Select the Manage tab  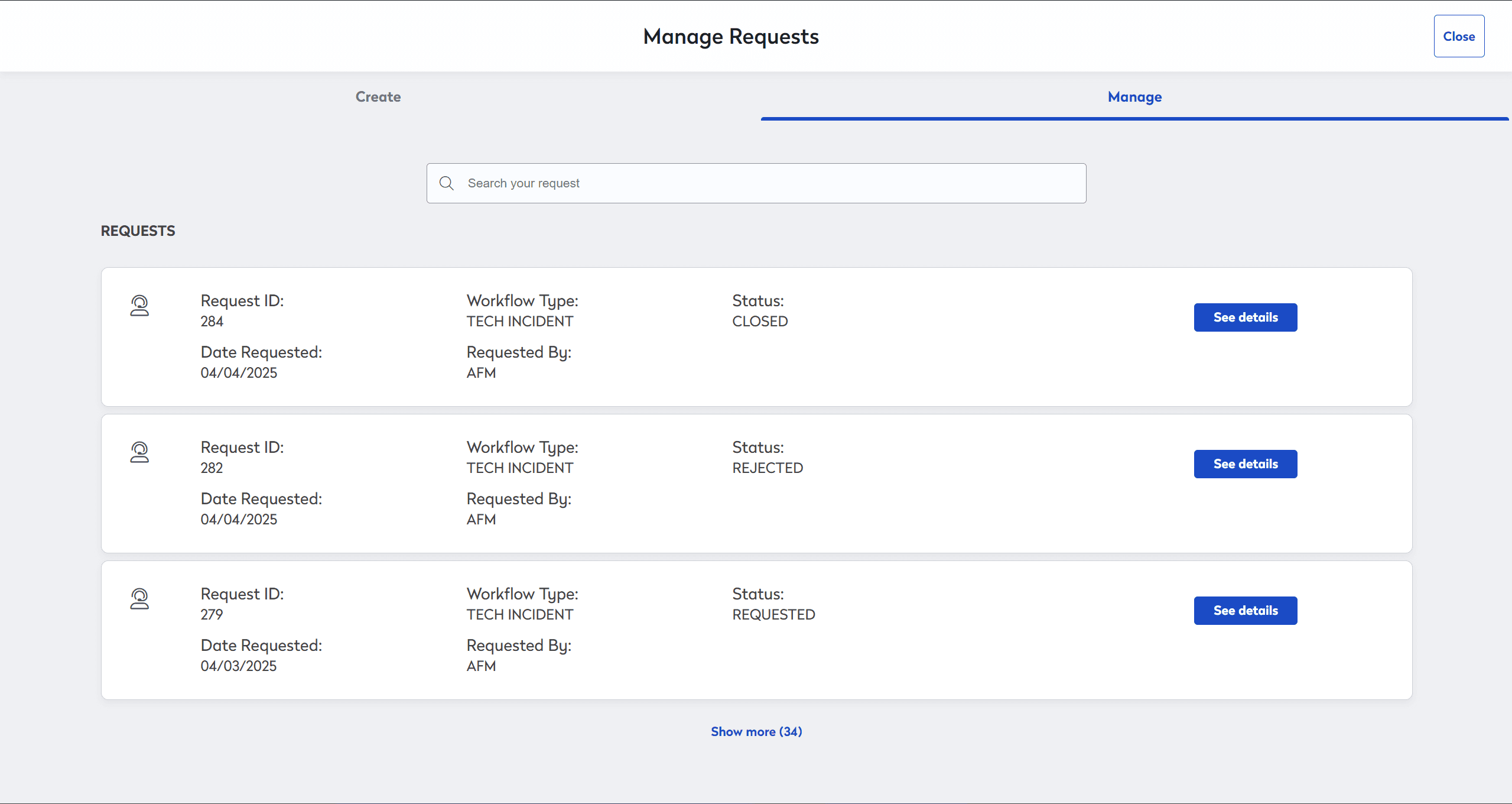click(x=1134, y=97)
